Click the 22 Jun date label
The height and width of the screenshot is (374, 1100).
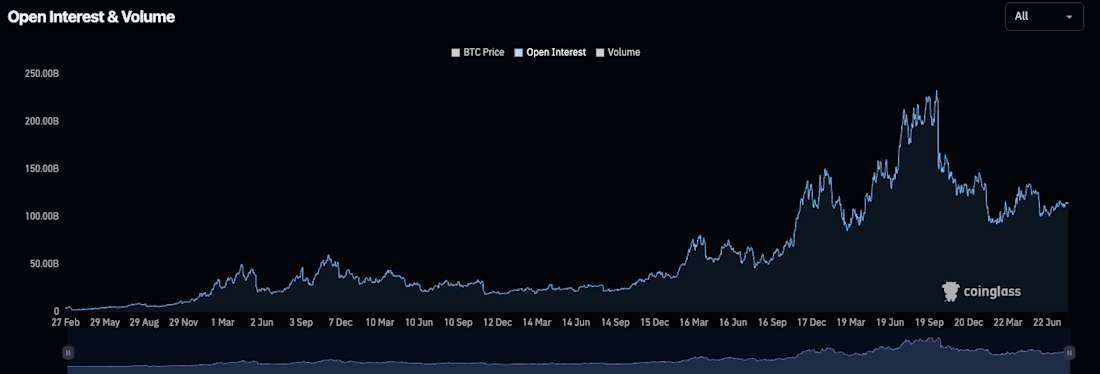[x=1046, y=323]
